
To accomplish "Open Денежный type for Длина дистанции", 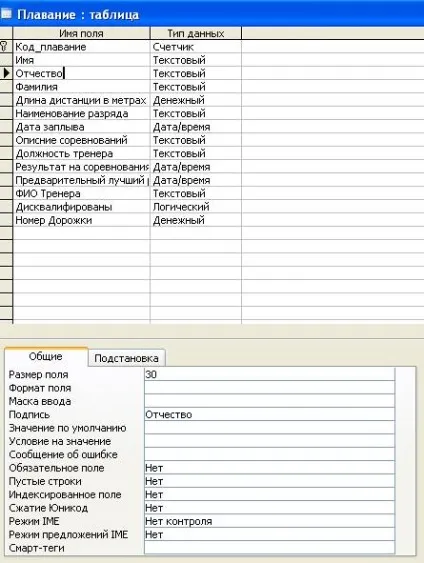I will coord(196,100).
